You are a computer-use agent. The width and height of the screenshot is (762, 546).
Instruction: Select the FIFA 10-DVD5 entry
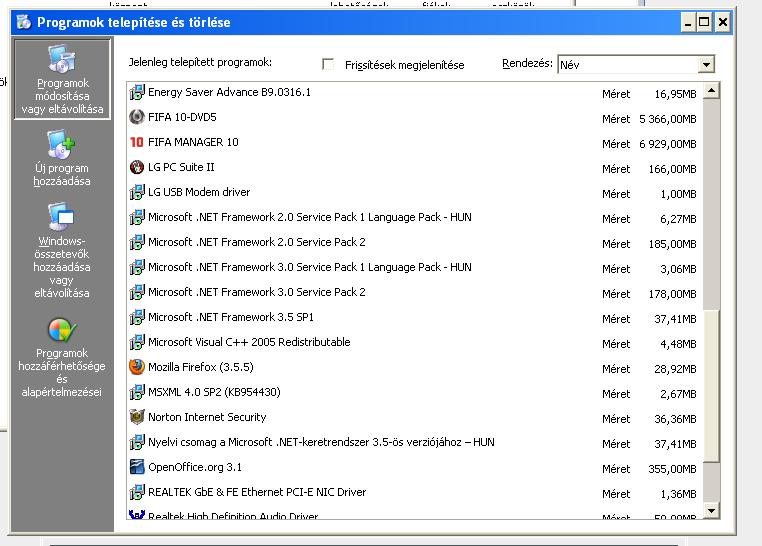(x=414, y=118)
